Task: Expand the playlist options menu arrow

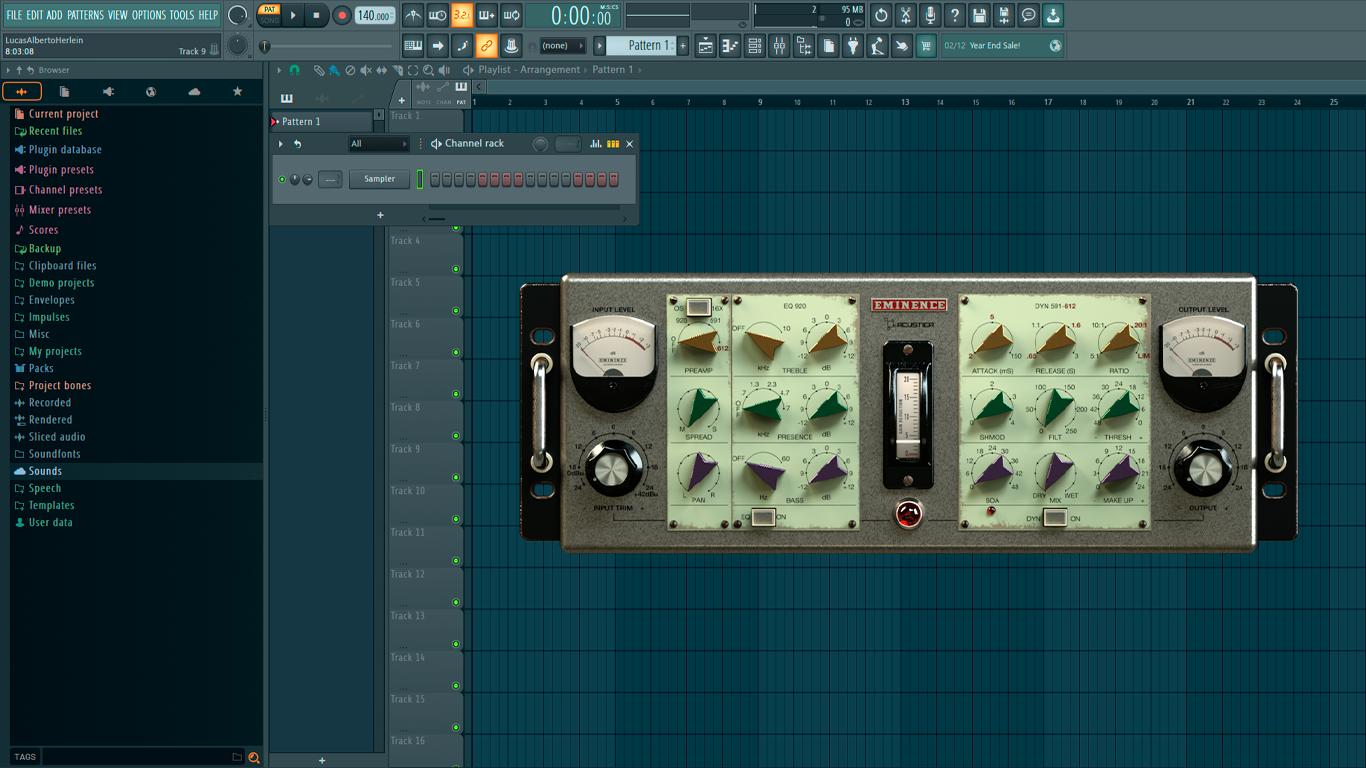Action: 280,70
